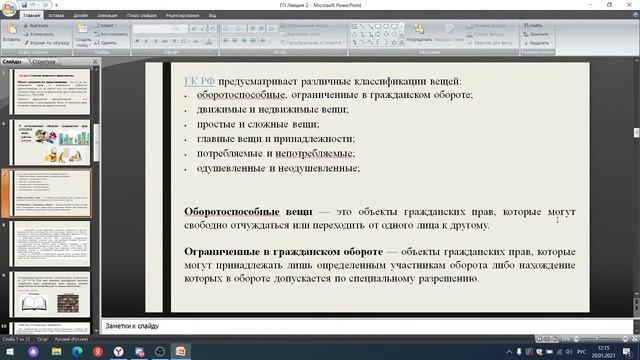Click into the Заметки к слайду notes field

(x=366, y=326)
